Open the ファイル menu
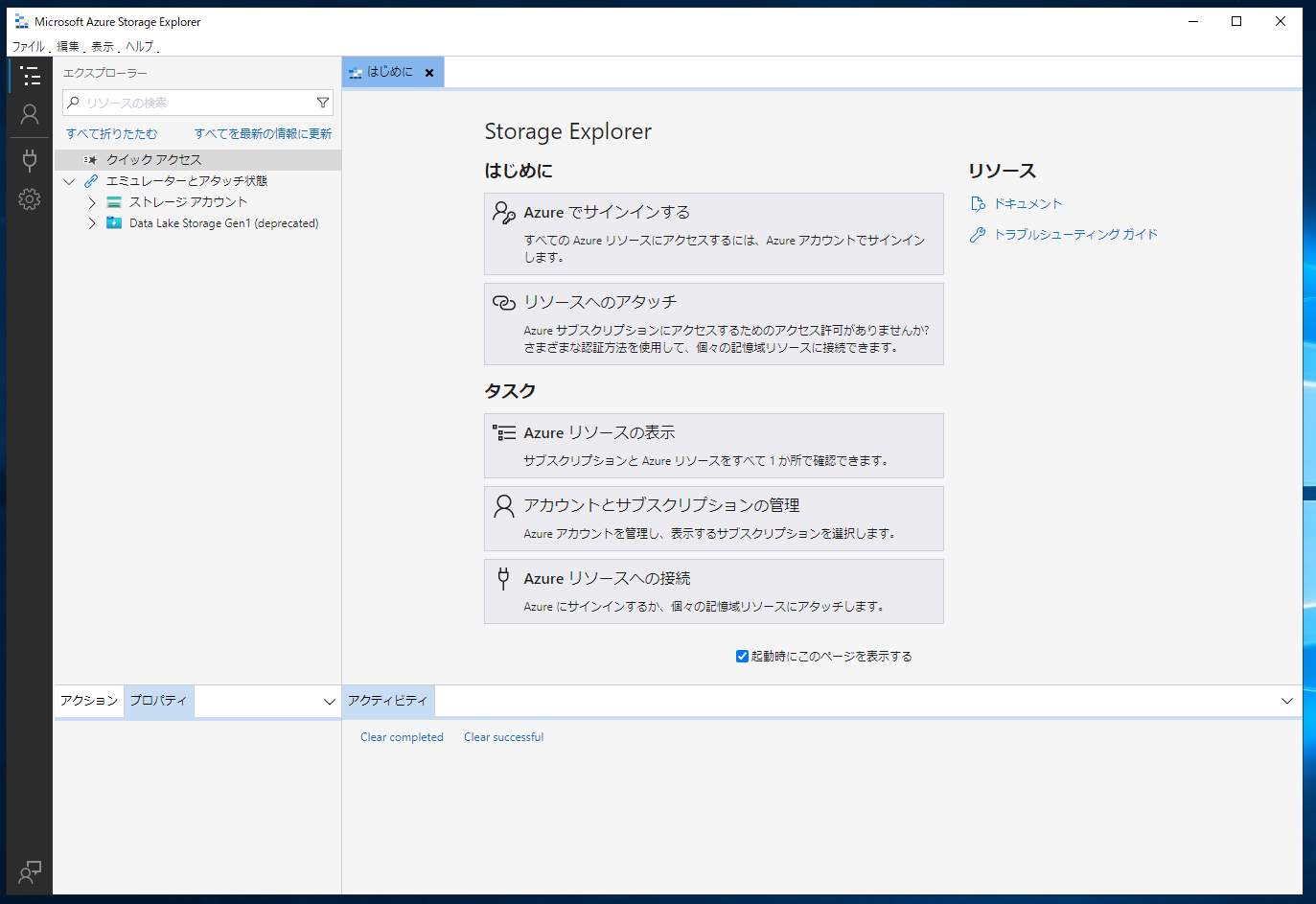Viewport: 1316px width, 904px height. (x=28, y=46)
